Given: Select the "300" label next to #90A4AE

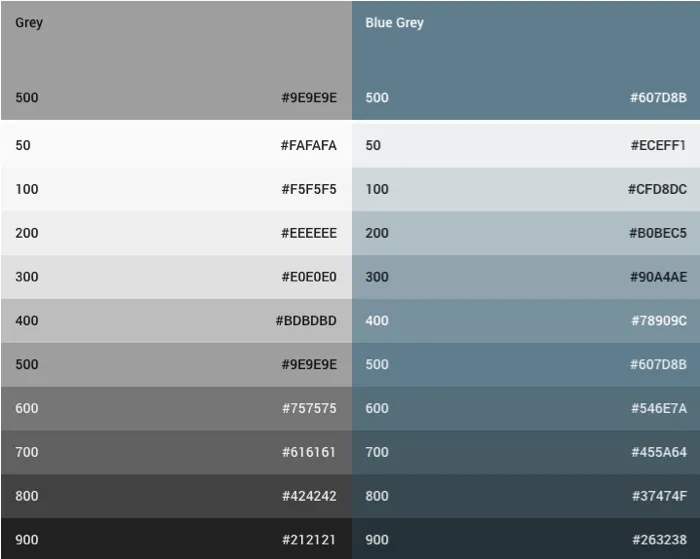Looking at the screenshot, I should click(x=377, y=277).
